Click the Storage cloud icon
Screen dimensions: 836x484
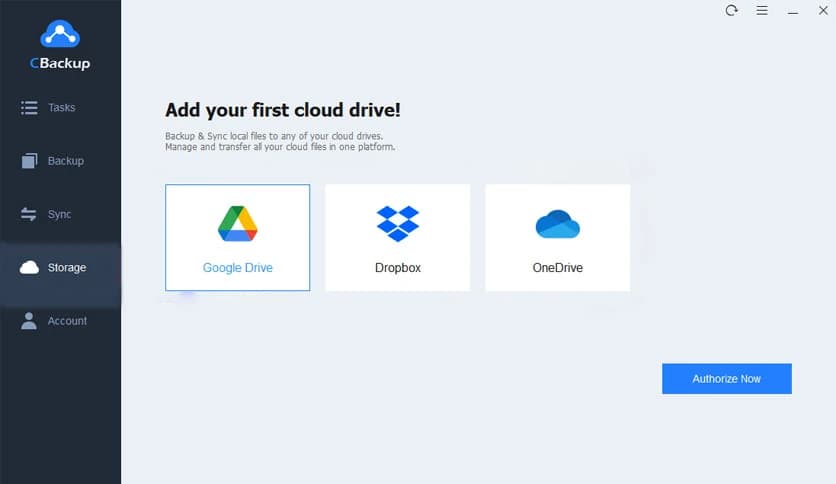[x=29, y=268]
